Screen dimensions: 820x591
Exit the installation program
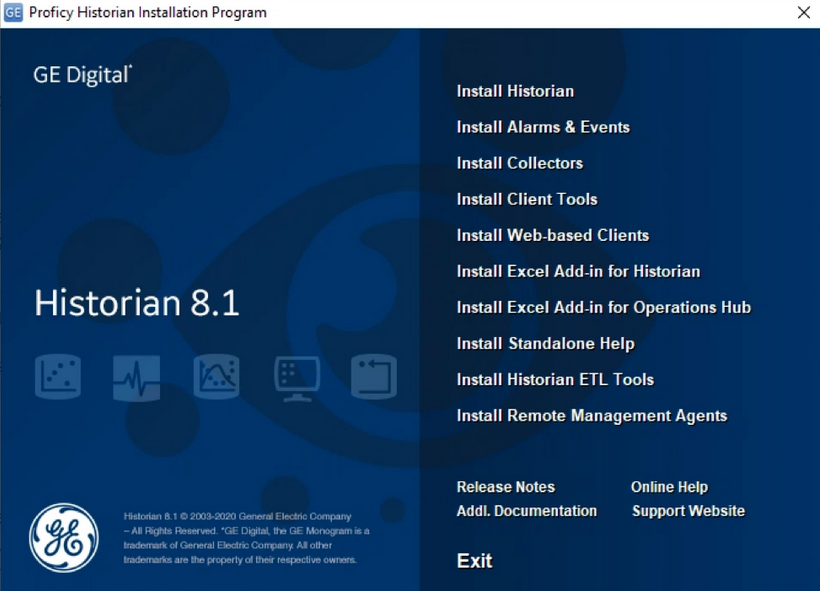point(474,561)
